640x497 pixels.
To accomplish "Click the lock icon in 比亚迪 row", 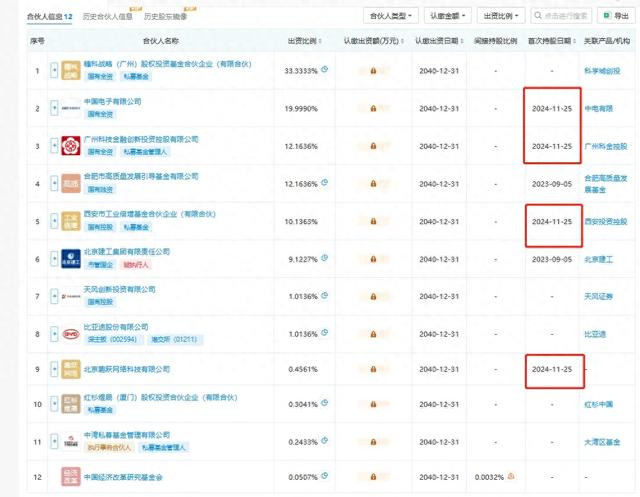I will [x=373, y=334].
